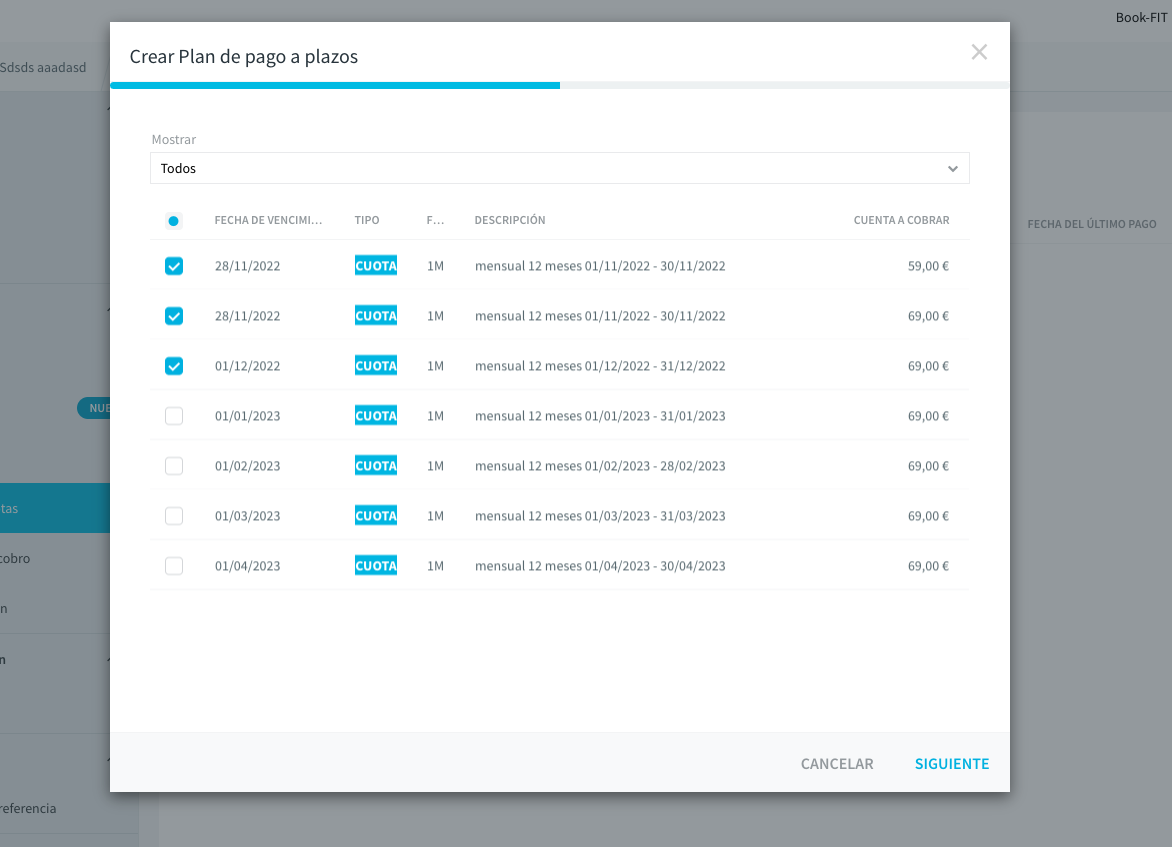Screen dimensions: 1172x847
Task: Check the 01/04/2023 row checkbox
Action: 173,566
